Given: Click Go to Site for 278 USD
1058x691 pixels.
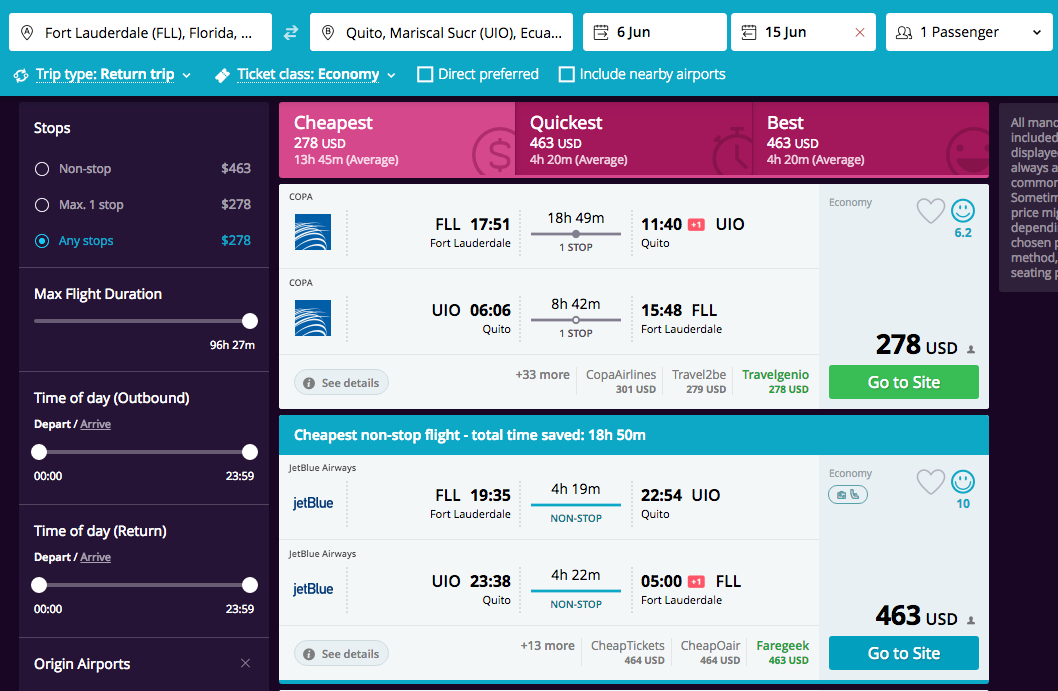Looking at the screenshot, I should (903, 382).
